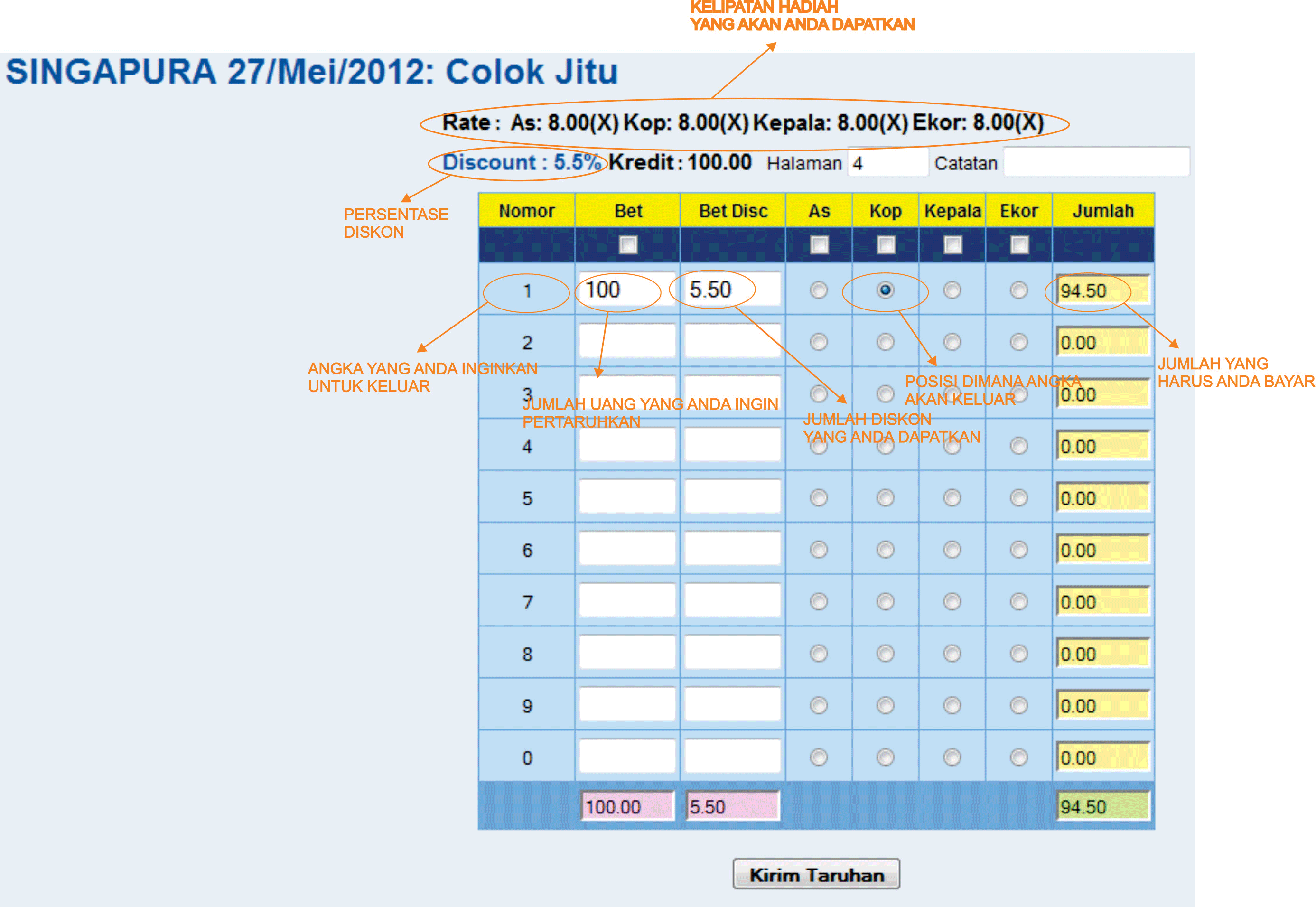The height and width of the screenshot is (907, 1316).
Task: Select the As radio for number 1
Action: [x=819, y=290]
